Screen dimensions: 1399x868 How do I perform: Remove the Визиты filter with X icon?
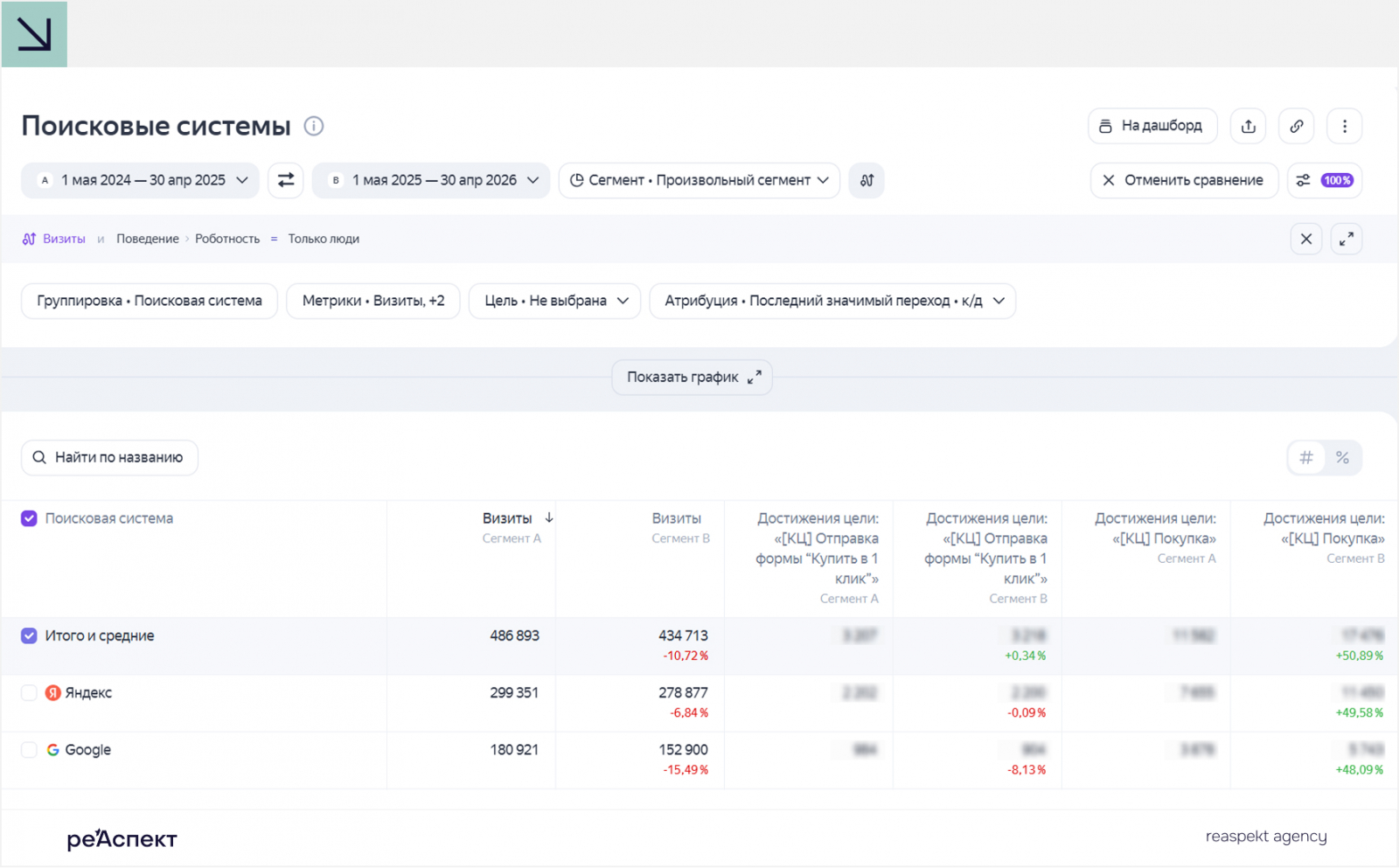pos(1306,239)
